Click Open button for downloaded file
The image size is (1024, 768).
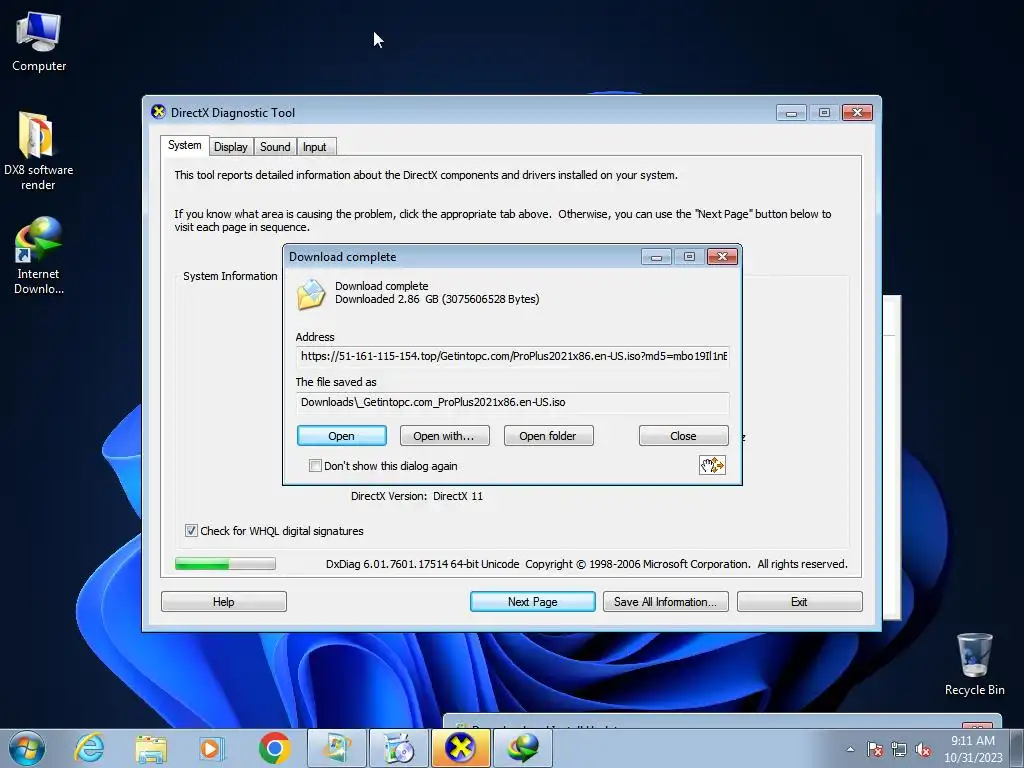point(342,436)
